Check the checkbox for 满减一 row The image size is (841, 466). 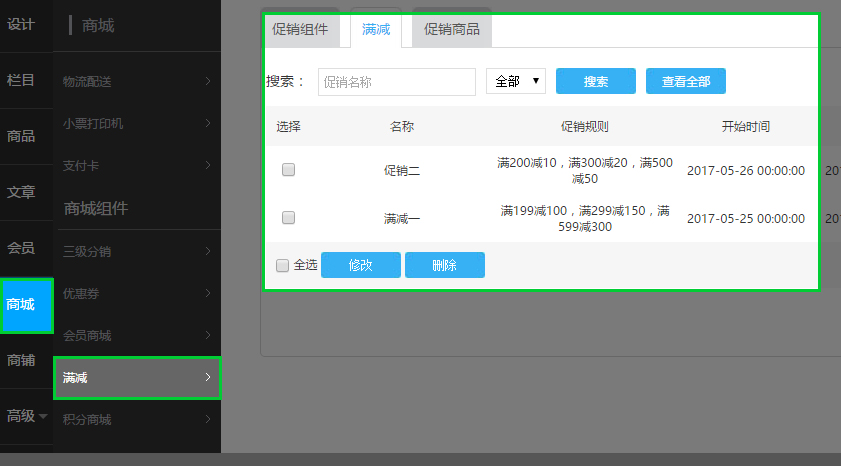click(288, 217)
